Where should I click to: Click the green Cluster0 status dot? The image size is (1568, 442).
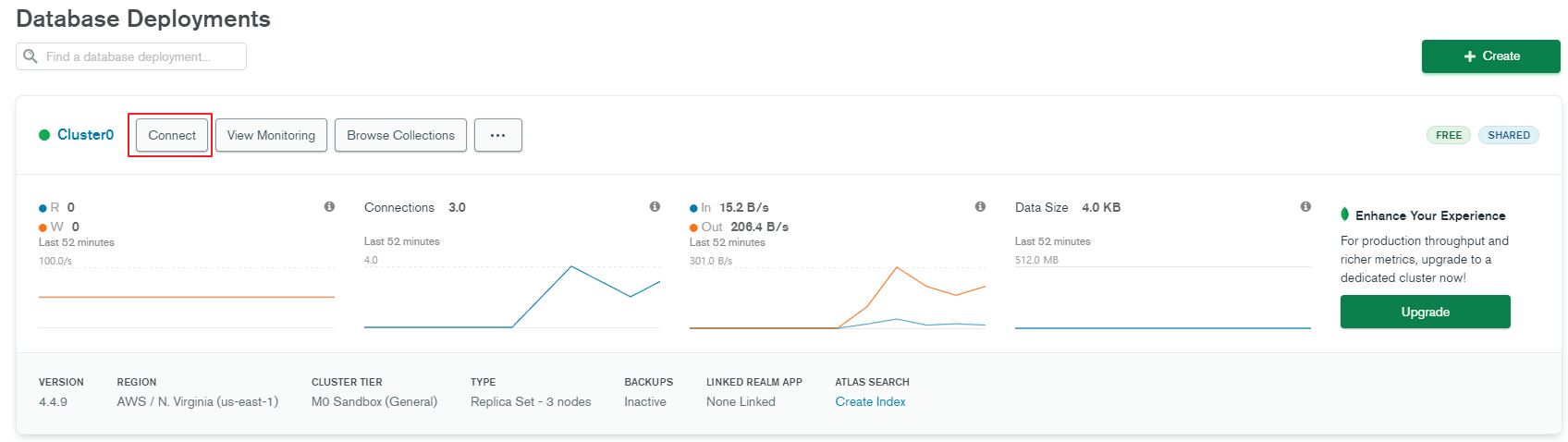(x=44, y=135)
